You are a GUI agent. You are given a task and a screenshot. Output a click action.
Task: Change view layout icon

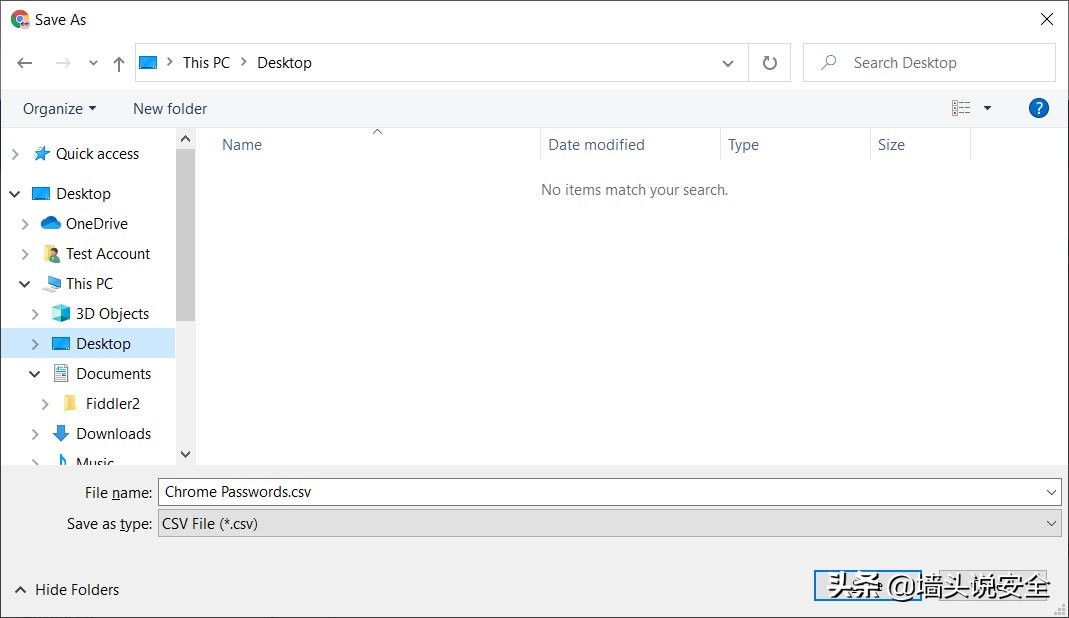click(961, 108)
